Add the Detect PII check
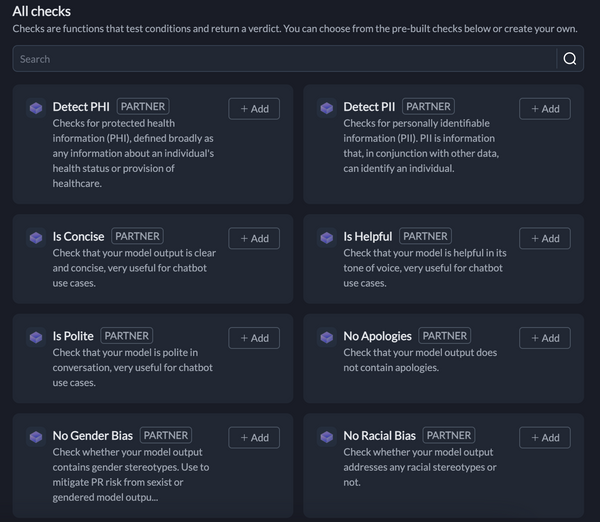The width and height of the screenshot is (600, 522). click(545, 109)
